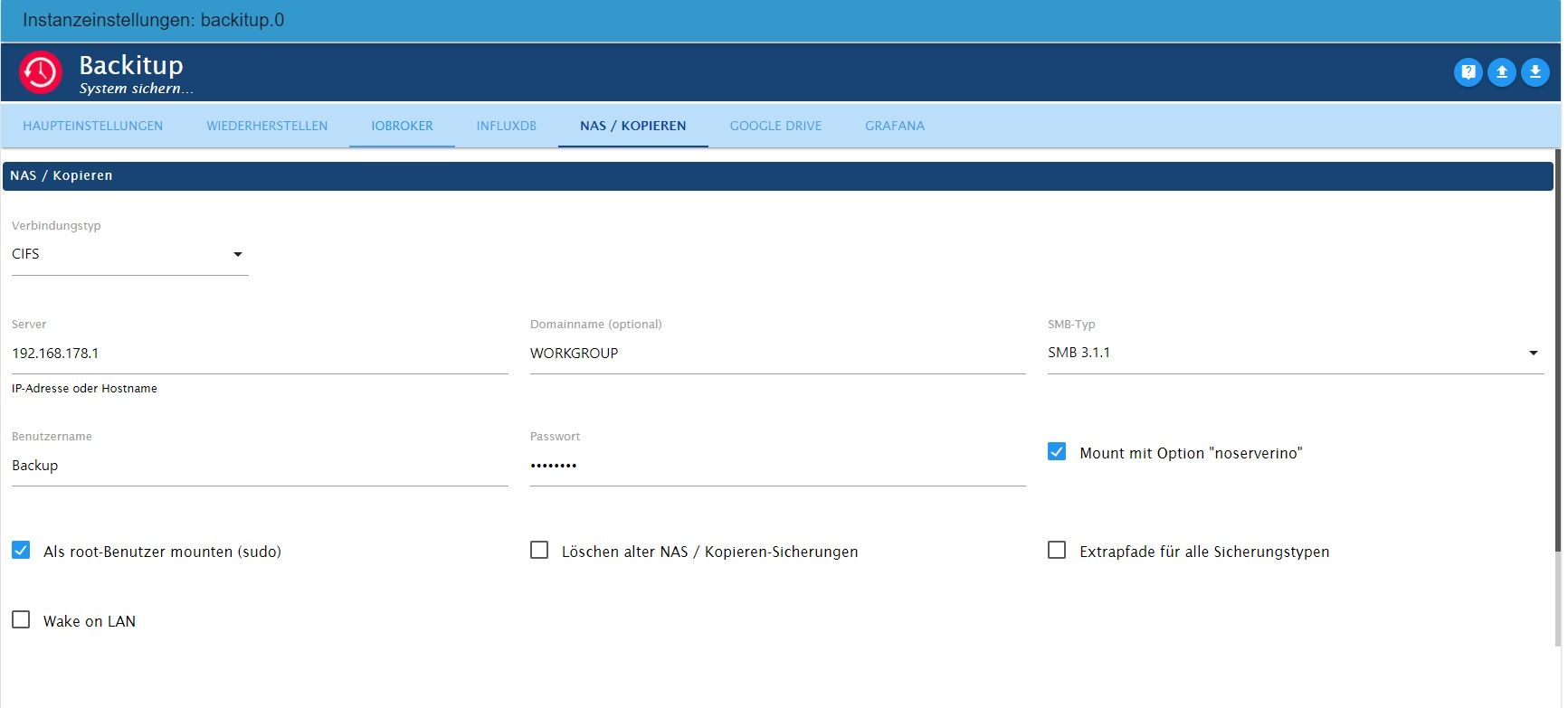Click the 'NAS / Kopieren' section header

778,175
